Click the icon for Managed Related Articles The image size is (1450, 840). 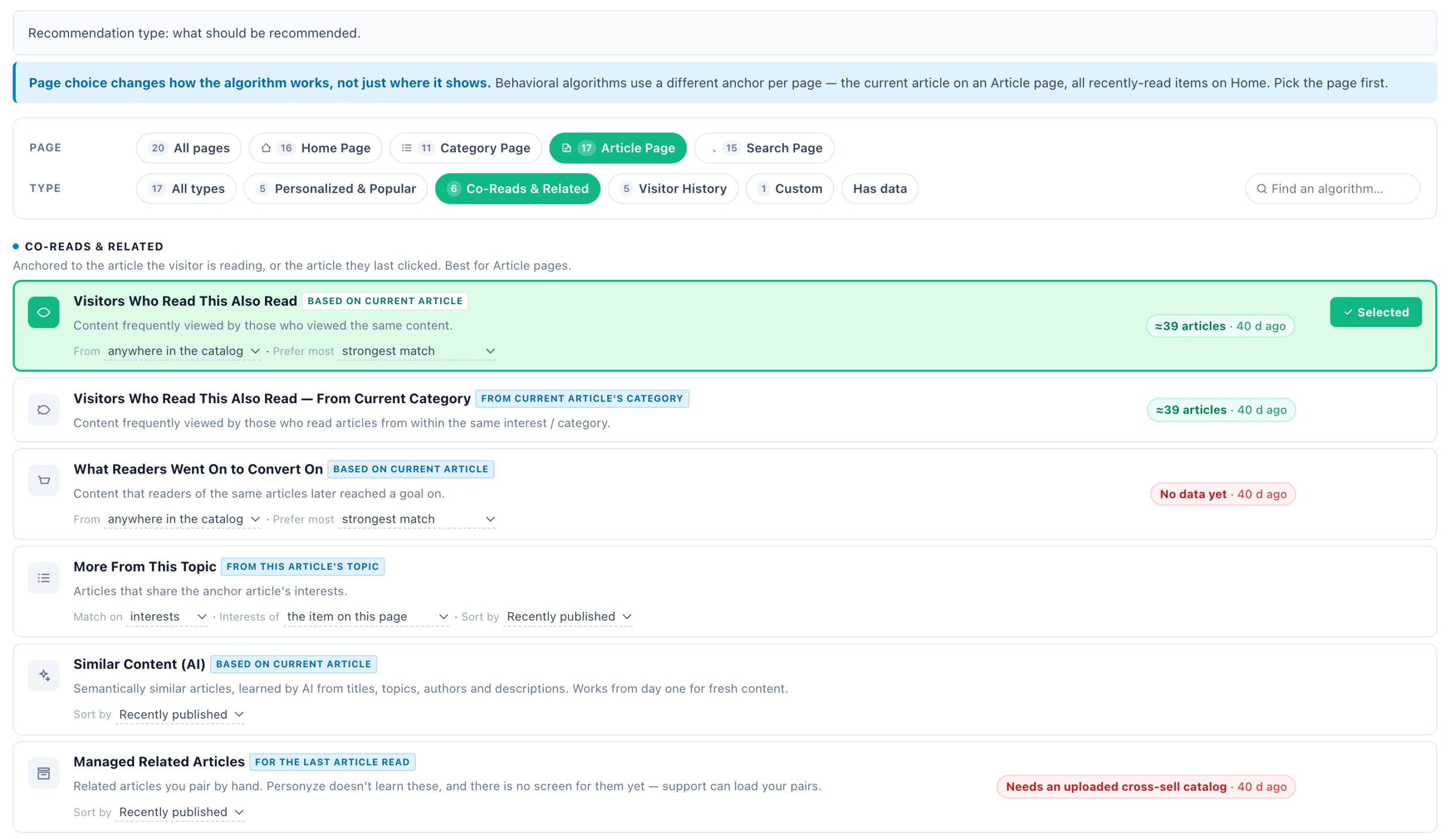tap(44, 773)
